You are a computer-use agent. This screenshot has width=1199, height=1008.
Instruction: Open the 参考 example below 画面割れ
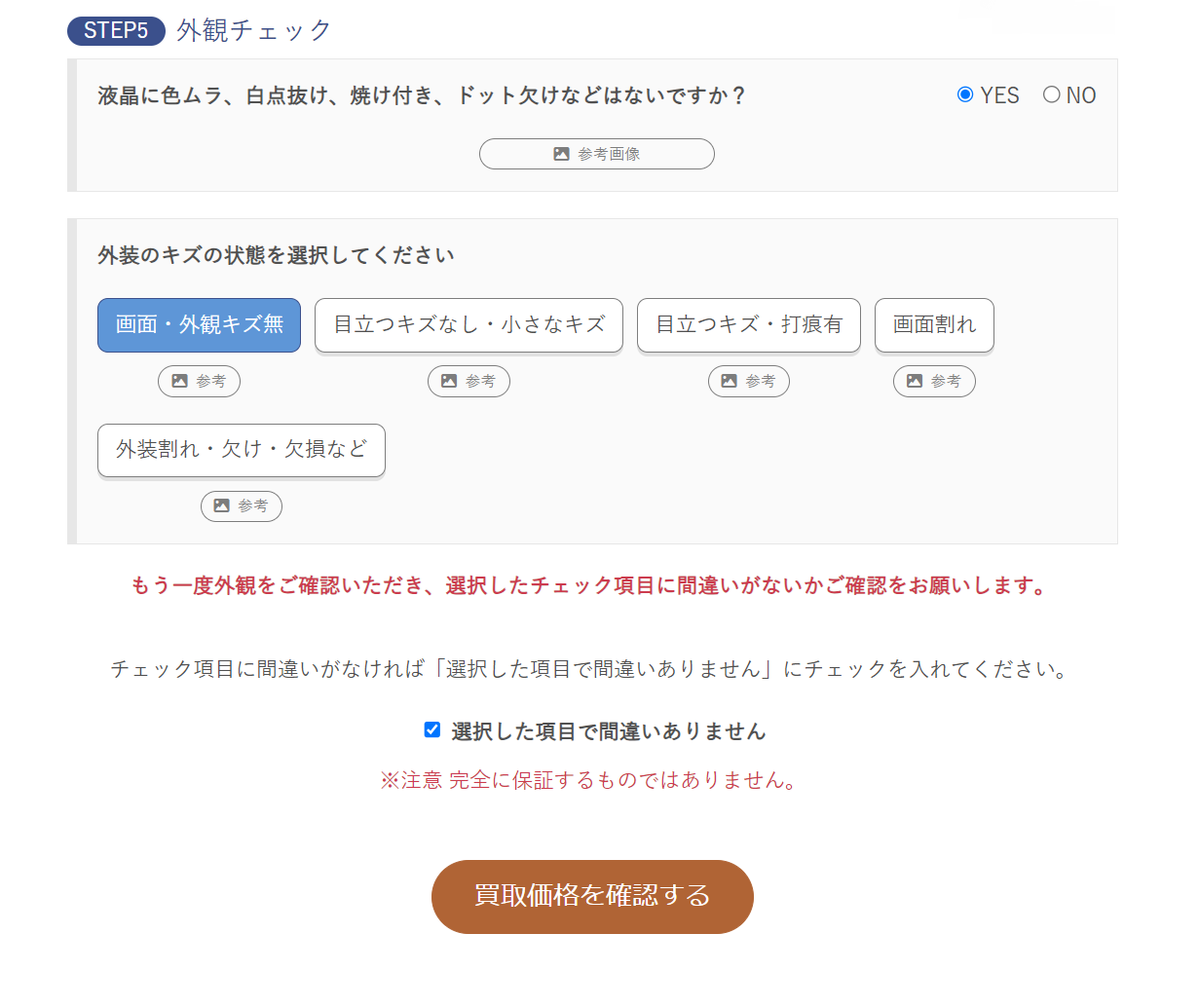[934, 381]
